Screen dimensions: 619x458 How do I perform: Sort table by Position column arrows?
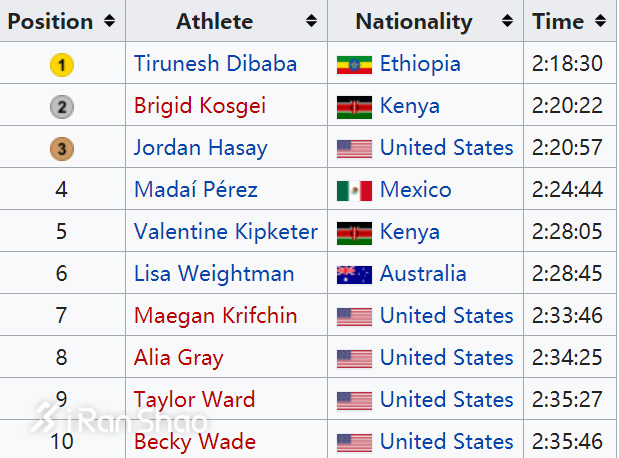coord(109,21)
